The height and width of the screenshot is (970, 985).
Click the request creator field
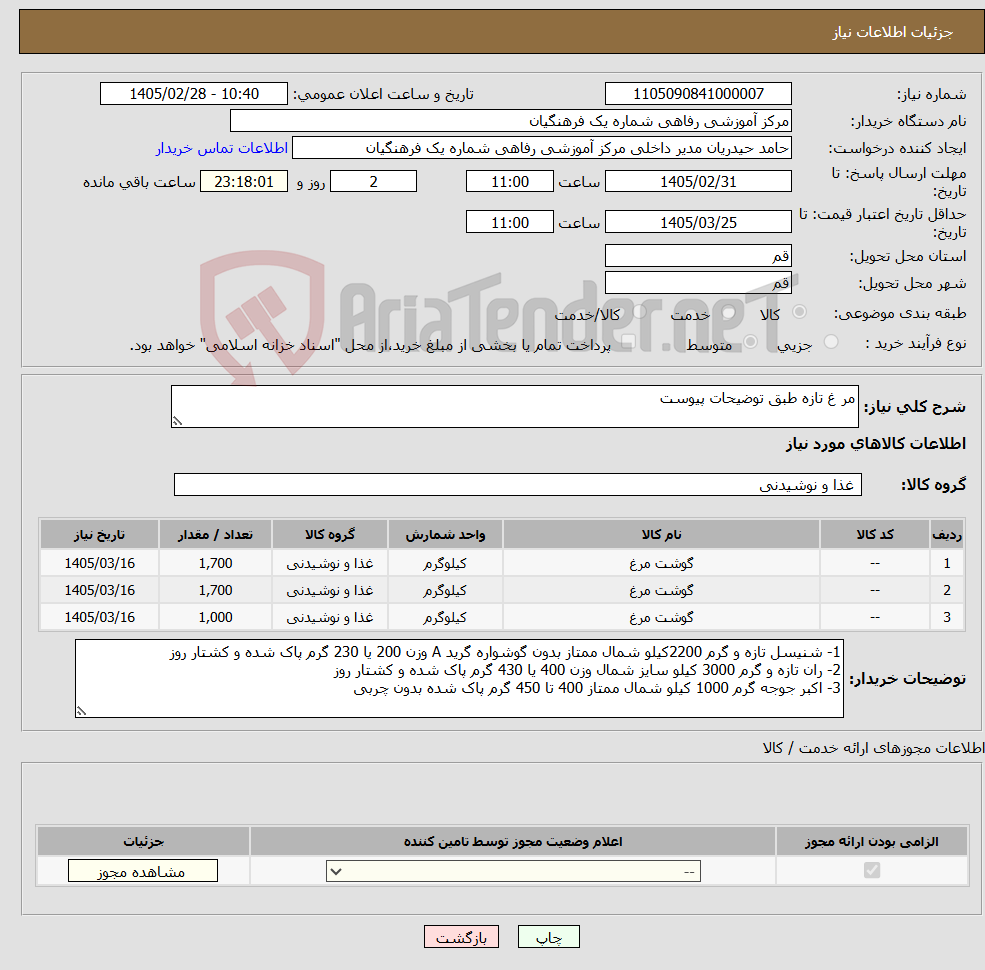click(541, 148)
